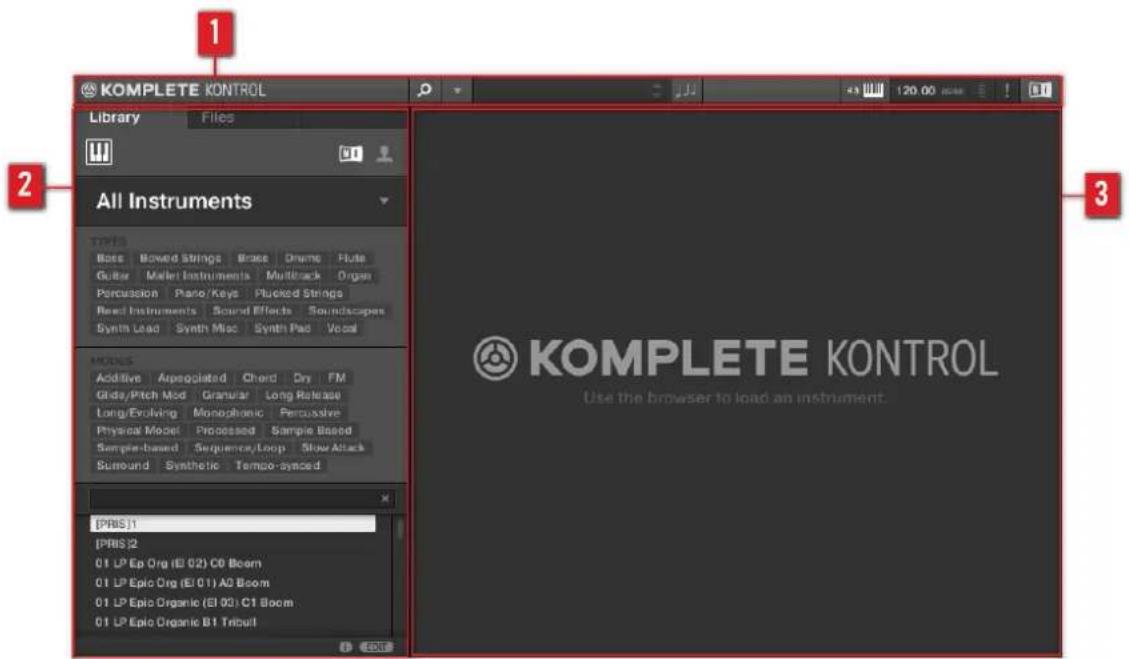Select the Plucked Strings type tag
Screen dimensions: 1129x659
[x=299, y=293]
